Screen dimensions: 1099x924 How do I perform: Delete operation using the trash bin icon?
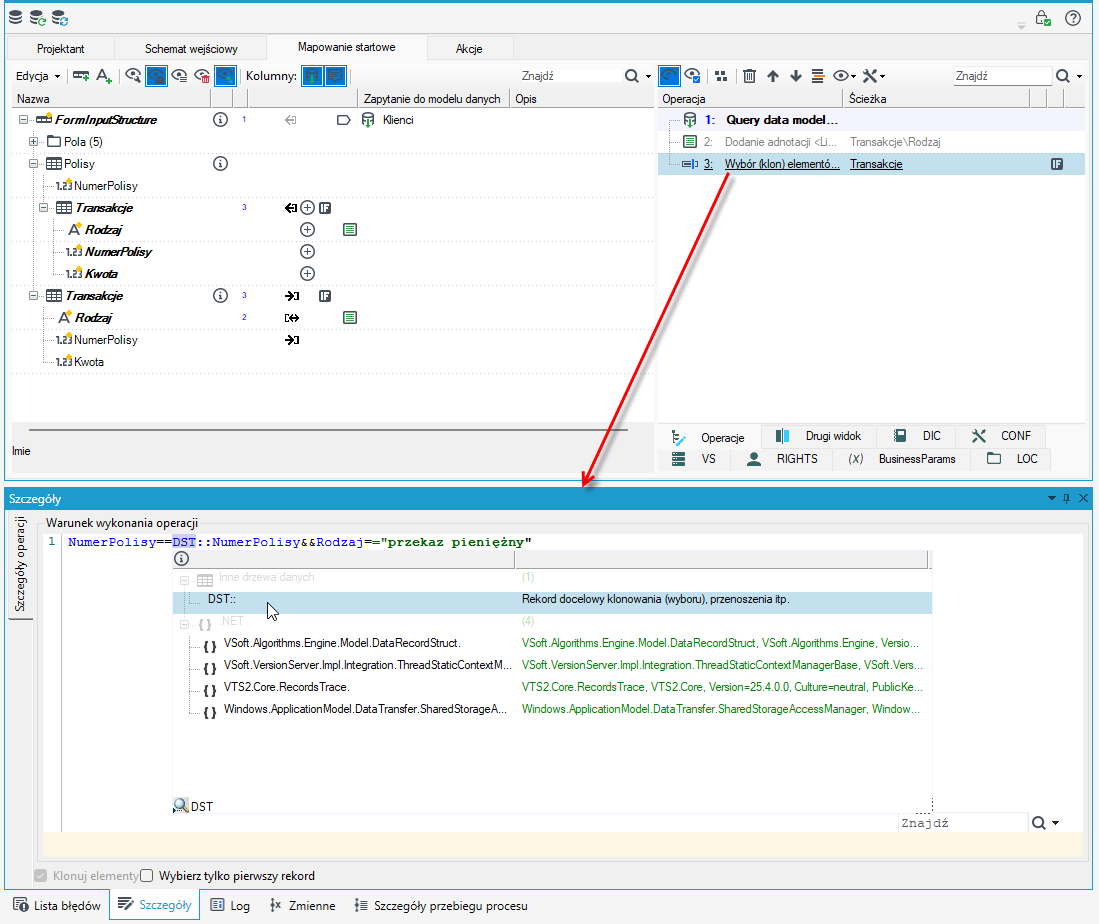click(x=749, y=76)
